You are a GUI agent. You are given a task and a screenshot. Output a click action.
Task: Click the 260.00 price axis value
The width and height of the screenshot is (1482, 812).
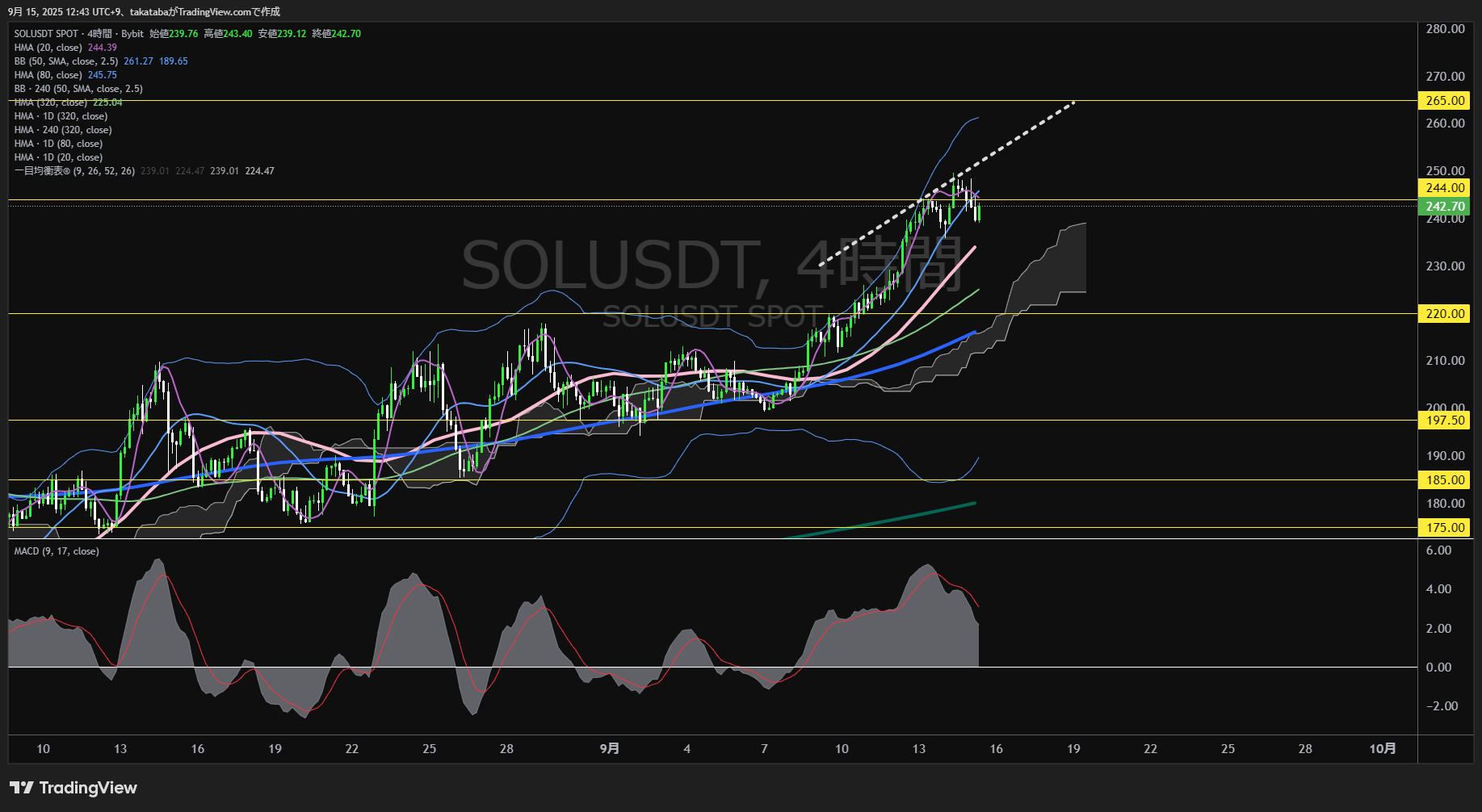1445,123
